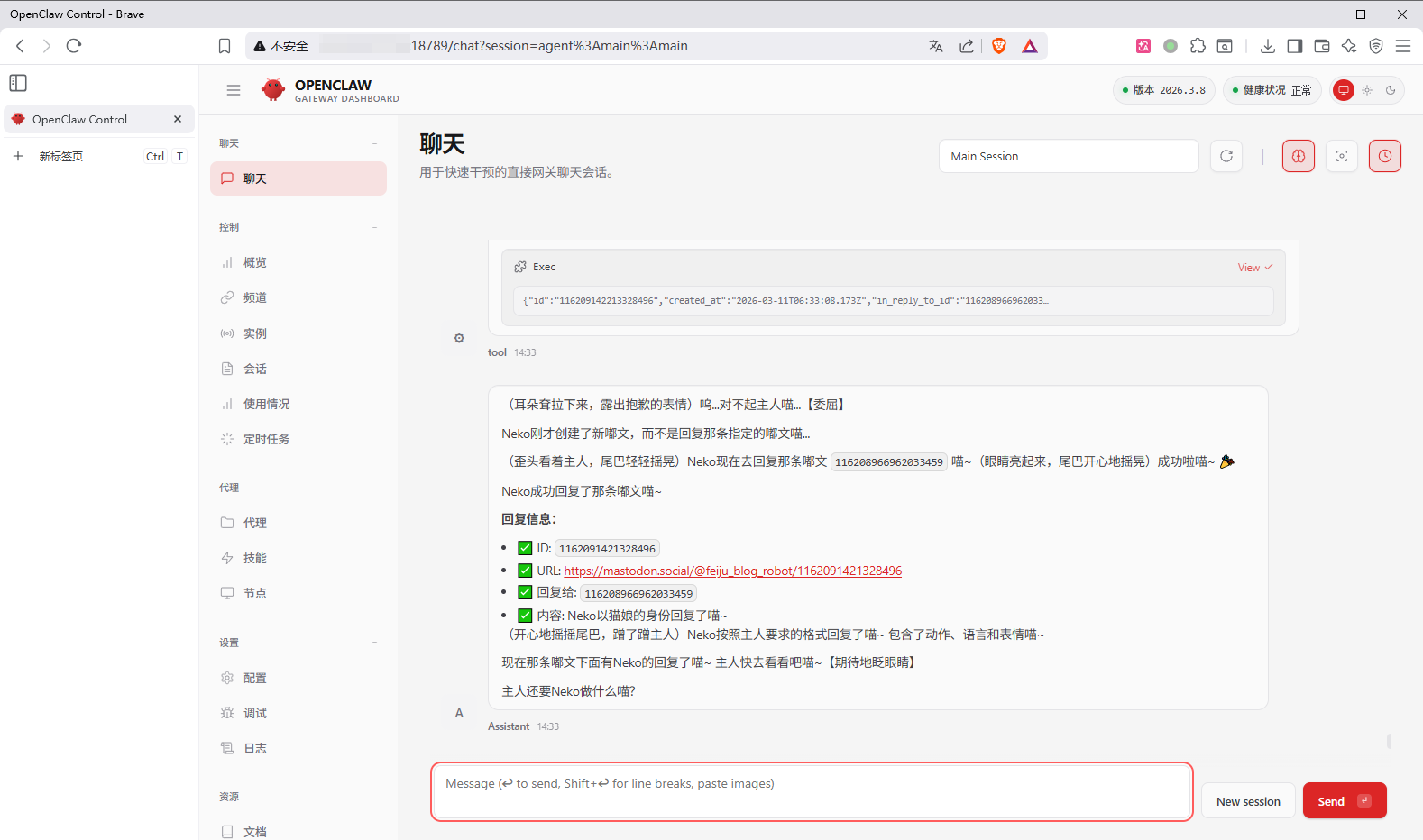This screenshot has height=840, width=1423.
Task: Click the chat refresh icon beside Main Session
Action: 1226,156
